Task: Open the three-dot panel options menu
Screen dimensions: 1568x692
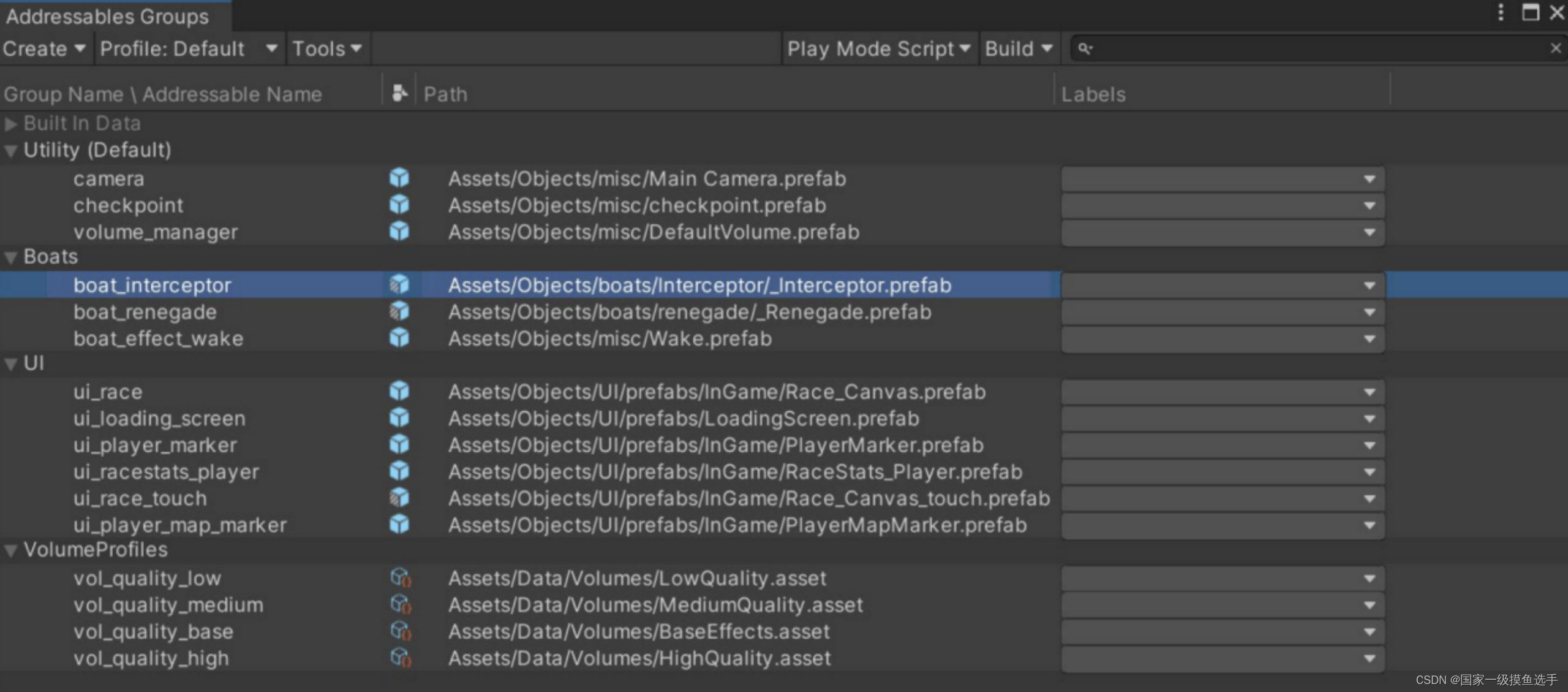Action: (1500, 12)
